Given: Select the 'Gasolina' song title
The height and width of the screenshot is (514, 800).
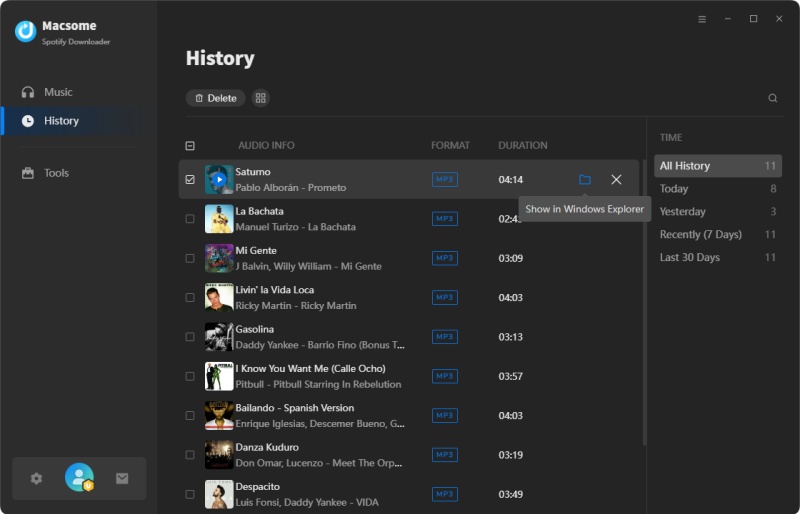Looking at the screenshot, I should [255, 329].
